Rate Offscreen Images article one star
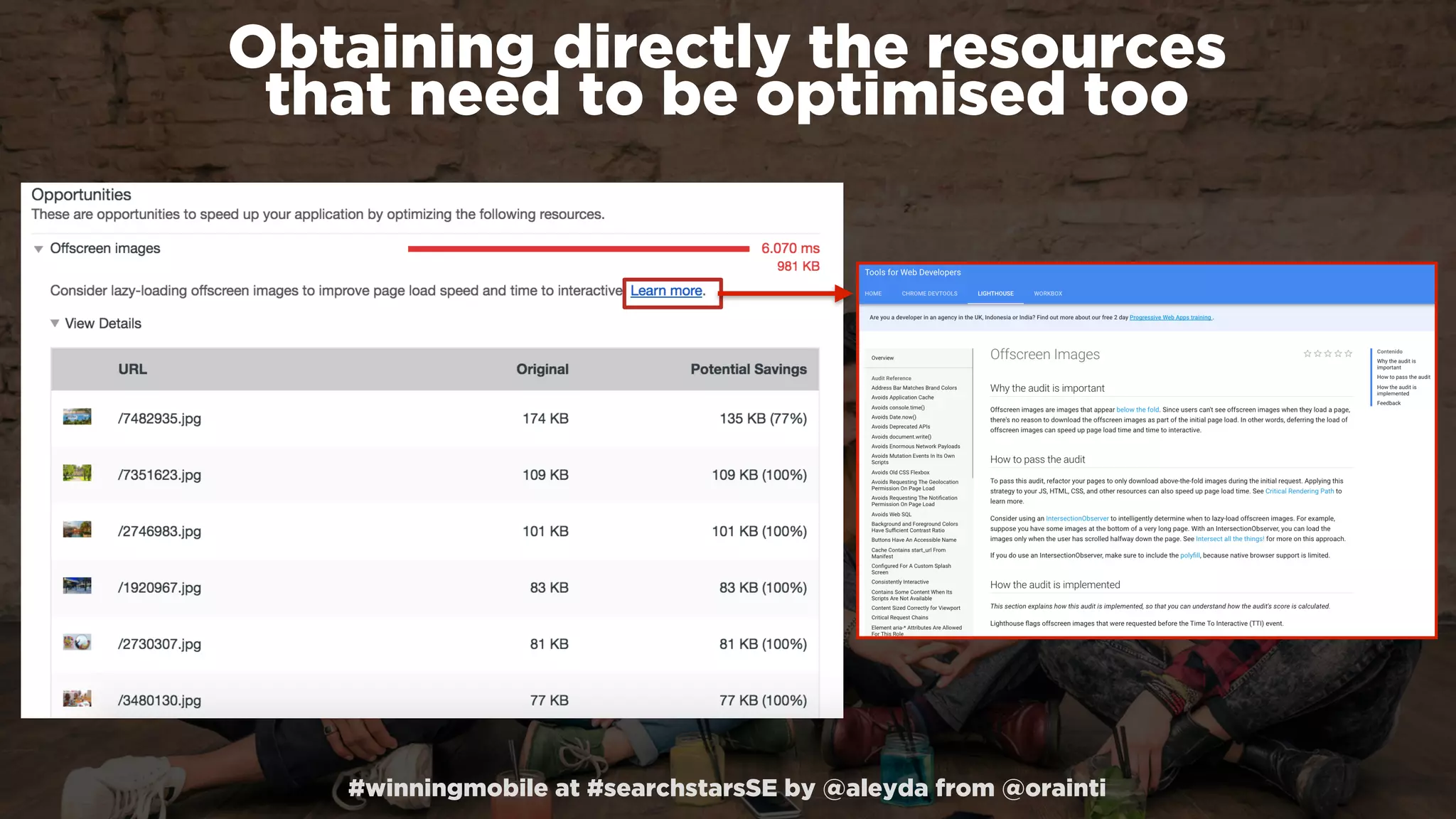Image resolution: width=1456 pixels, height=819 pixels. 1307,353
